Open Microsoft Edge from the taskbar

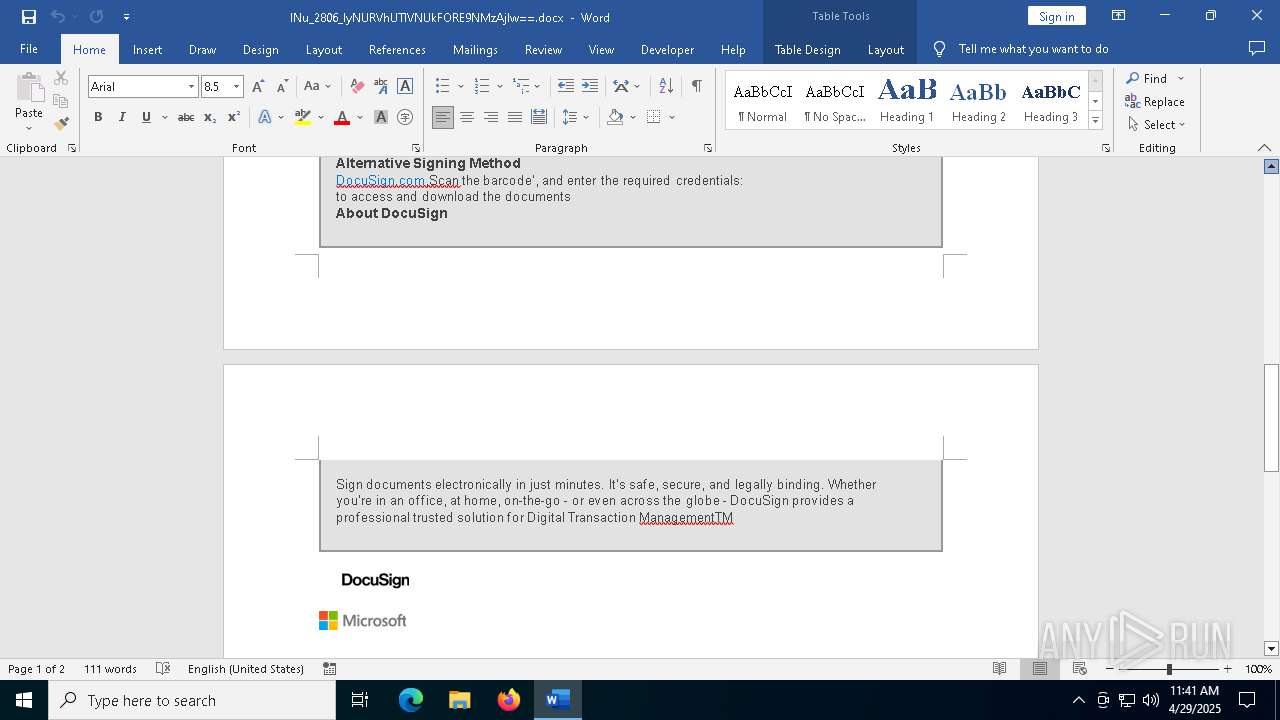411,700
